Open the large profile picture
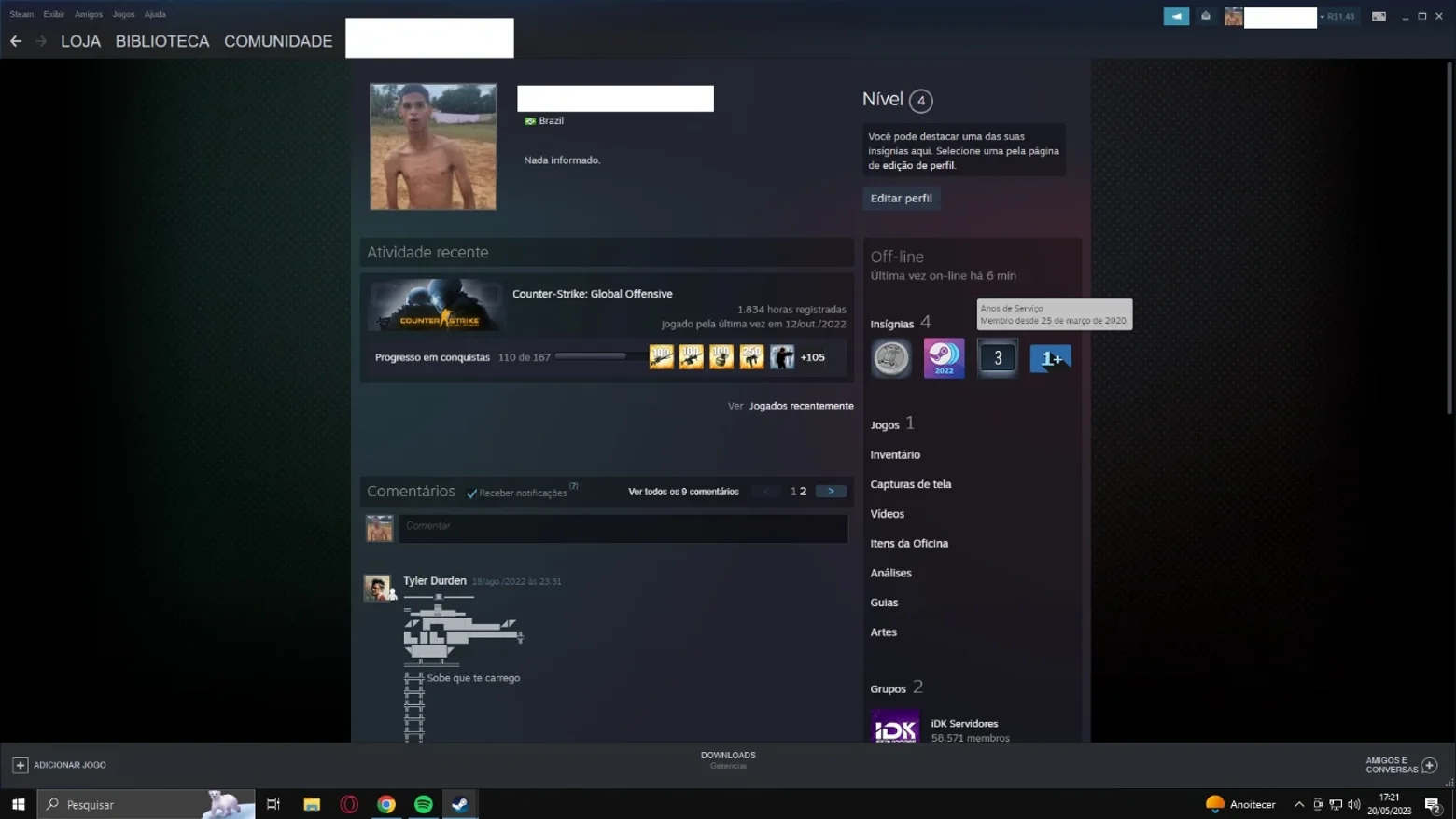This screenshot has width=1456, height=819. (x=433, y=146)
